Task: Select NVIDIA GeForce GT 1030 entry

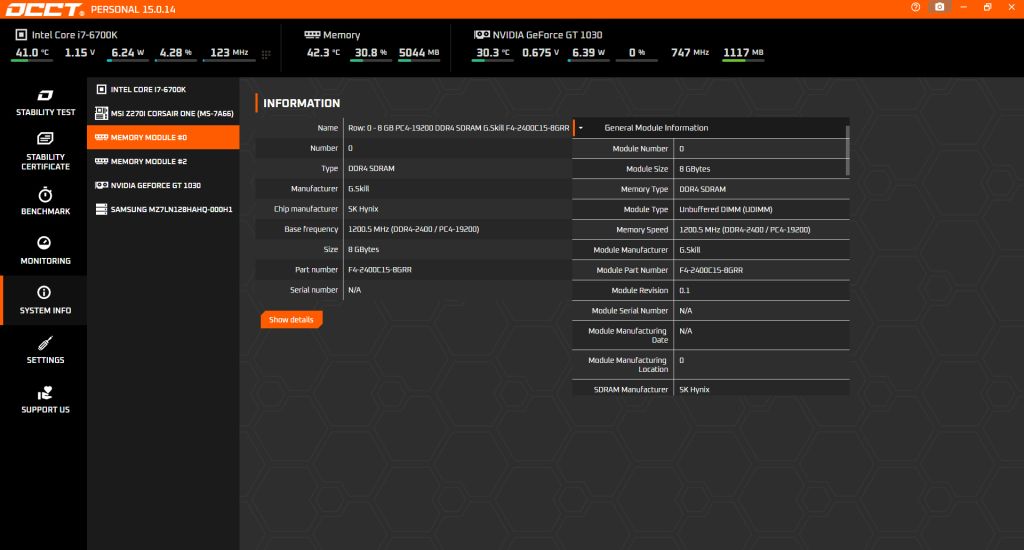Action: point(163,186)
